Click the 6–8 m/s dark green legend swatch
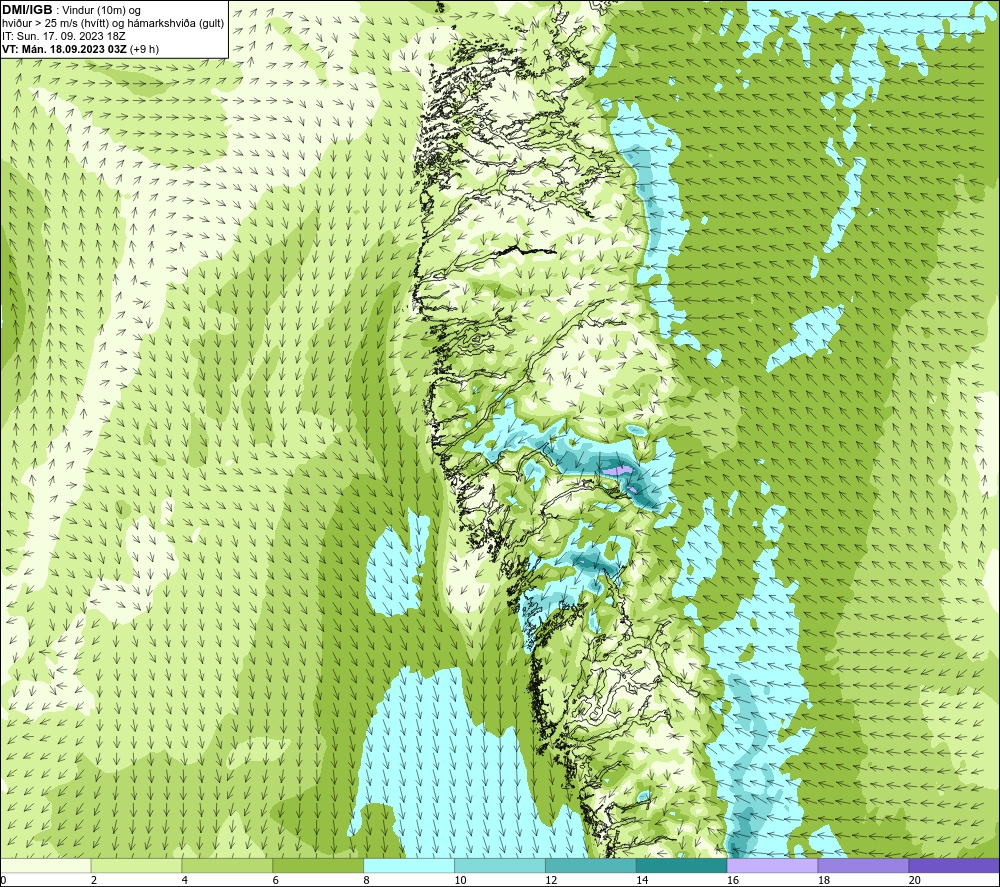Viewport: 1000px width, 887px height. 318,865
